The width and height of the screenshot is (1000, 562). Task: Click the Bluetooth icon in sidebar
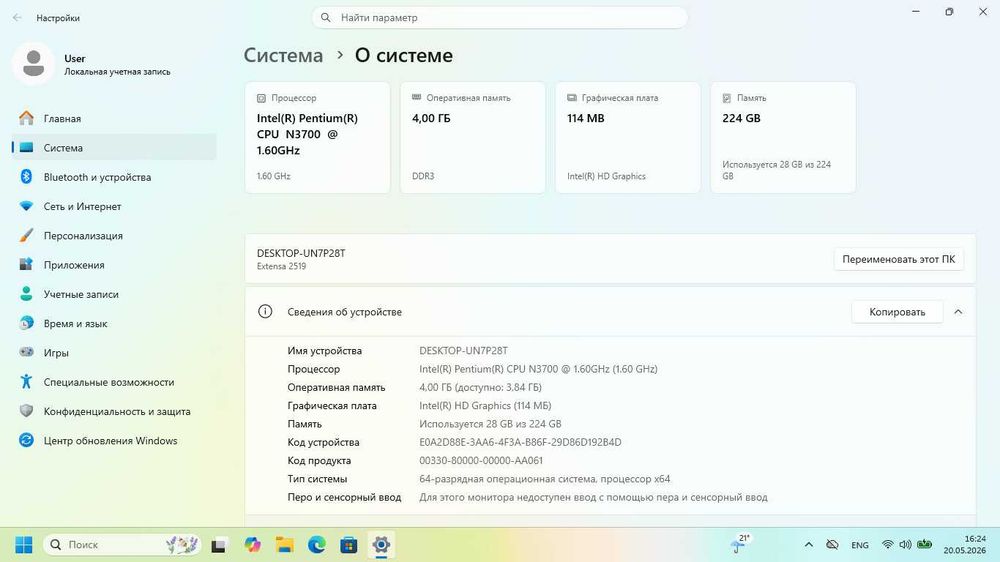click(26, 177)
